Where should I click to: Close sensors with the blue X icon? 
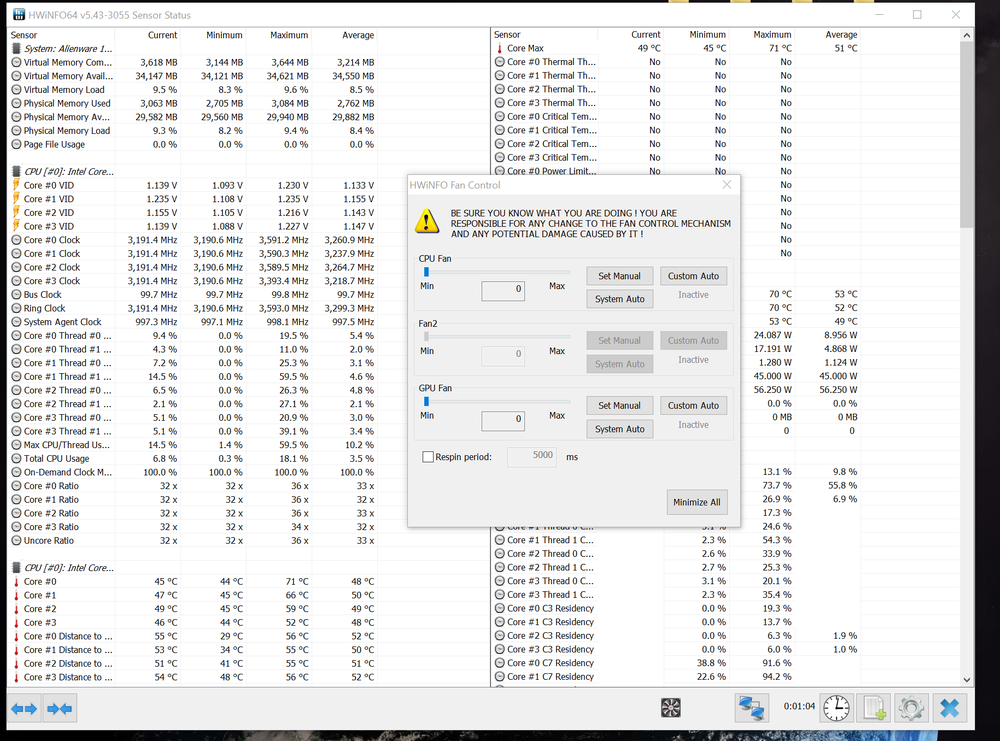click(x=949, y=708)
